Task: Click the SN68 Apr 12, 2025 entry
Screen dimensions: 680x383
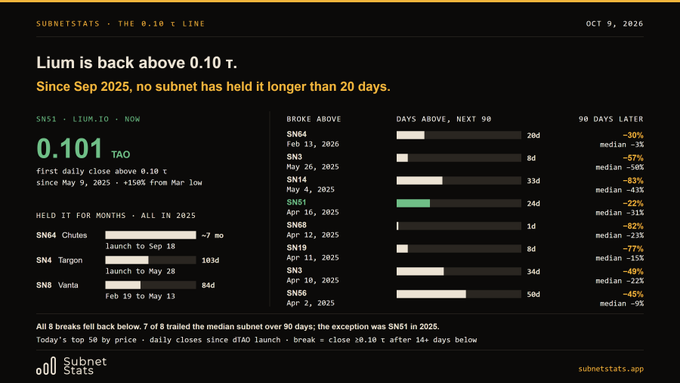Action: 313,230
